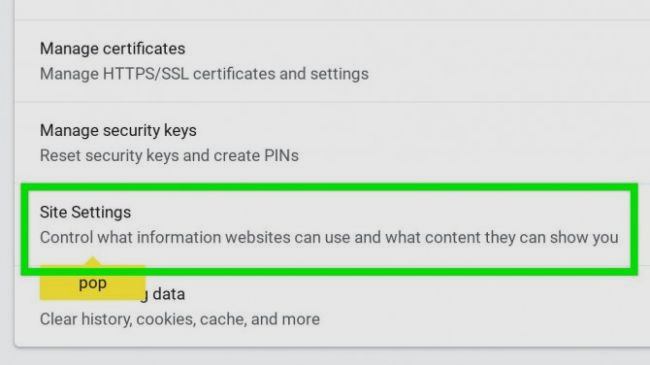Click the HTTPS/SSL text in the certificates description
Screen dimensions: 650x365
[146, 74]
